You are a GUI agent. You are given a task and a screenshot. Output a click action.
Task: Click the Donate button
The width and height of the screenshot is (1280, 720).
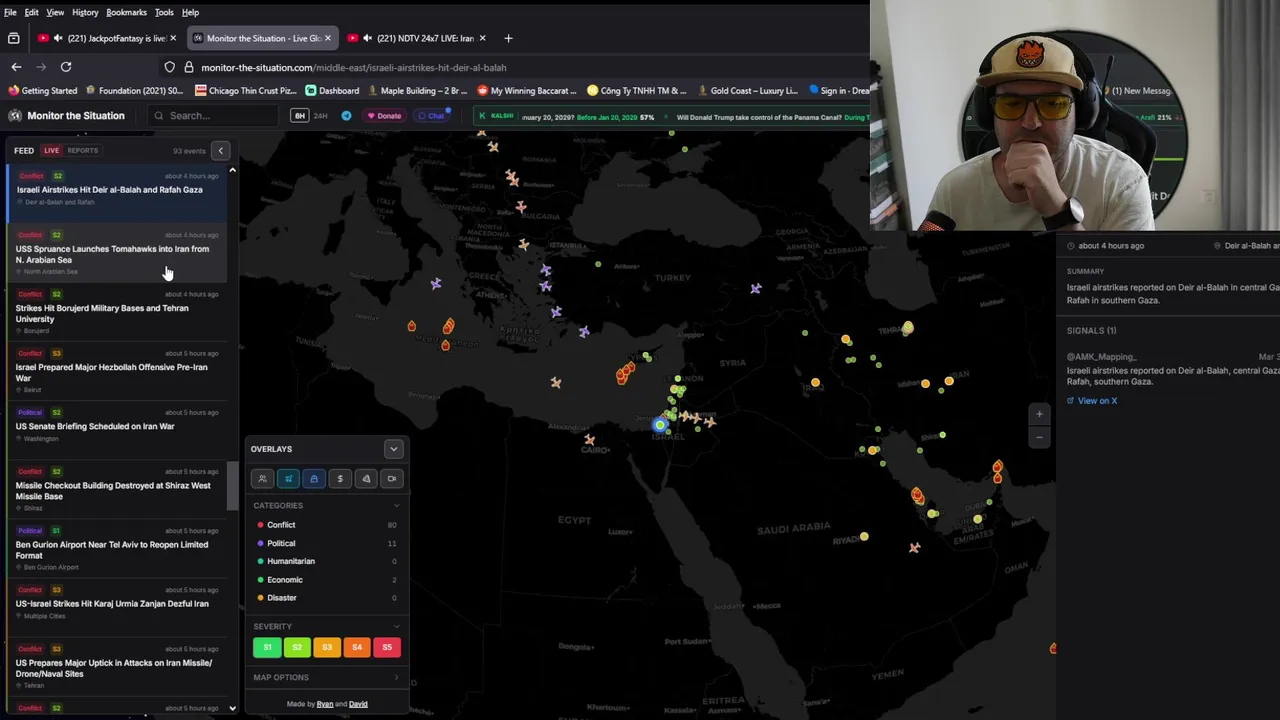384,116
